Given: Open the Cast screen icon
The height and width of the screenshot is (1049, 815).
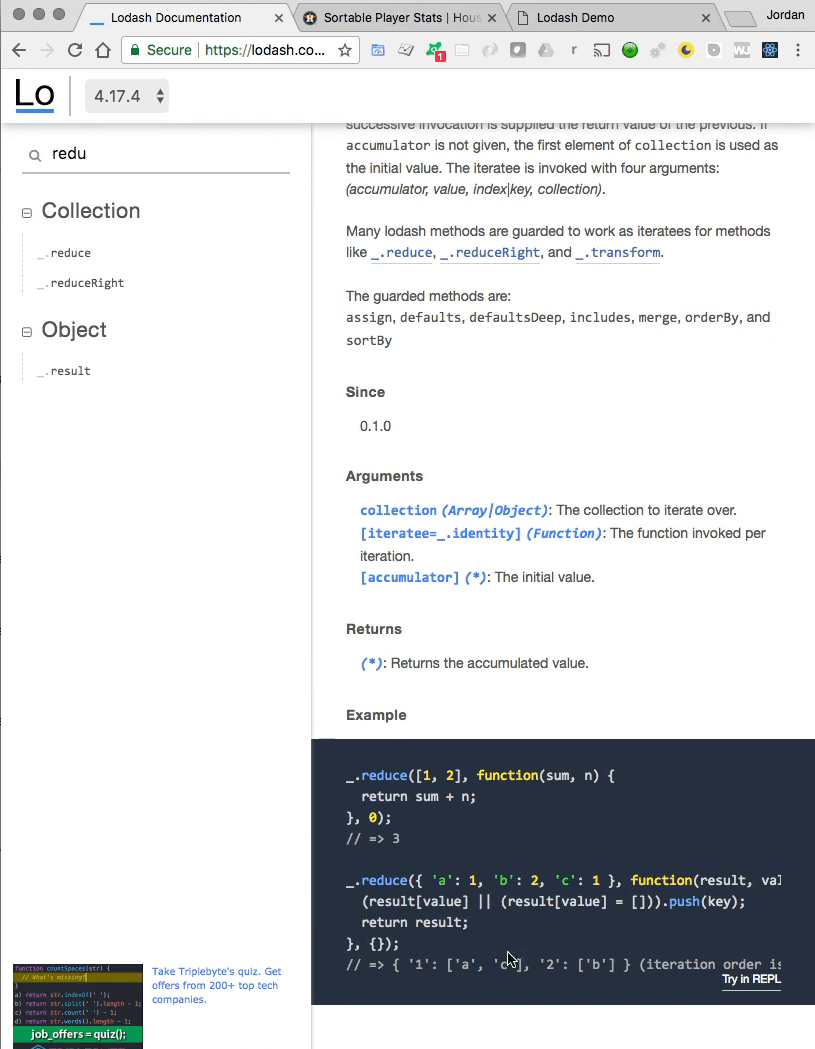Looking at the screenshot, I should pos(602,50).
